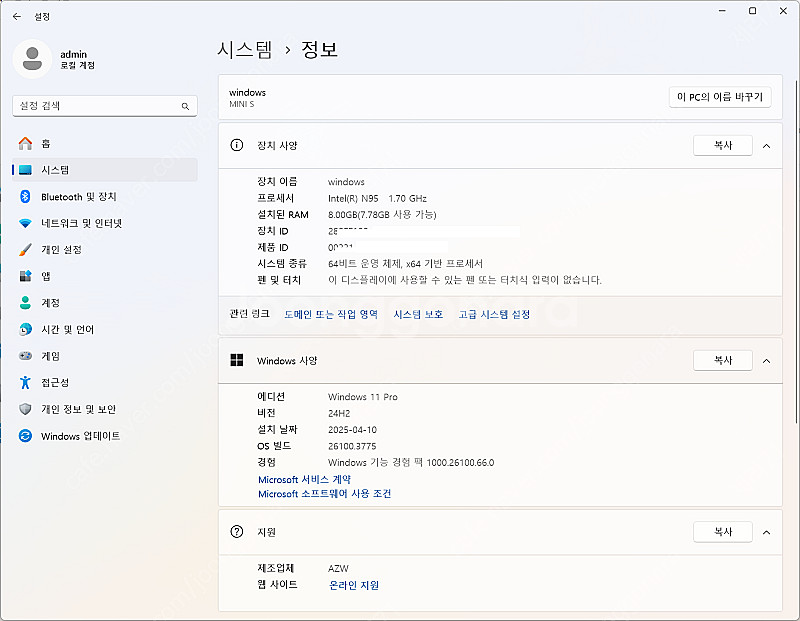Open 도메인 또는 작업 영역 link
This screenshot has width=800, height=621.
click(x=331, y=314)
